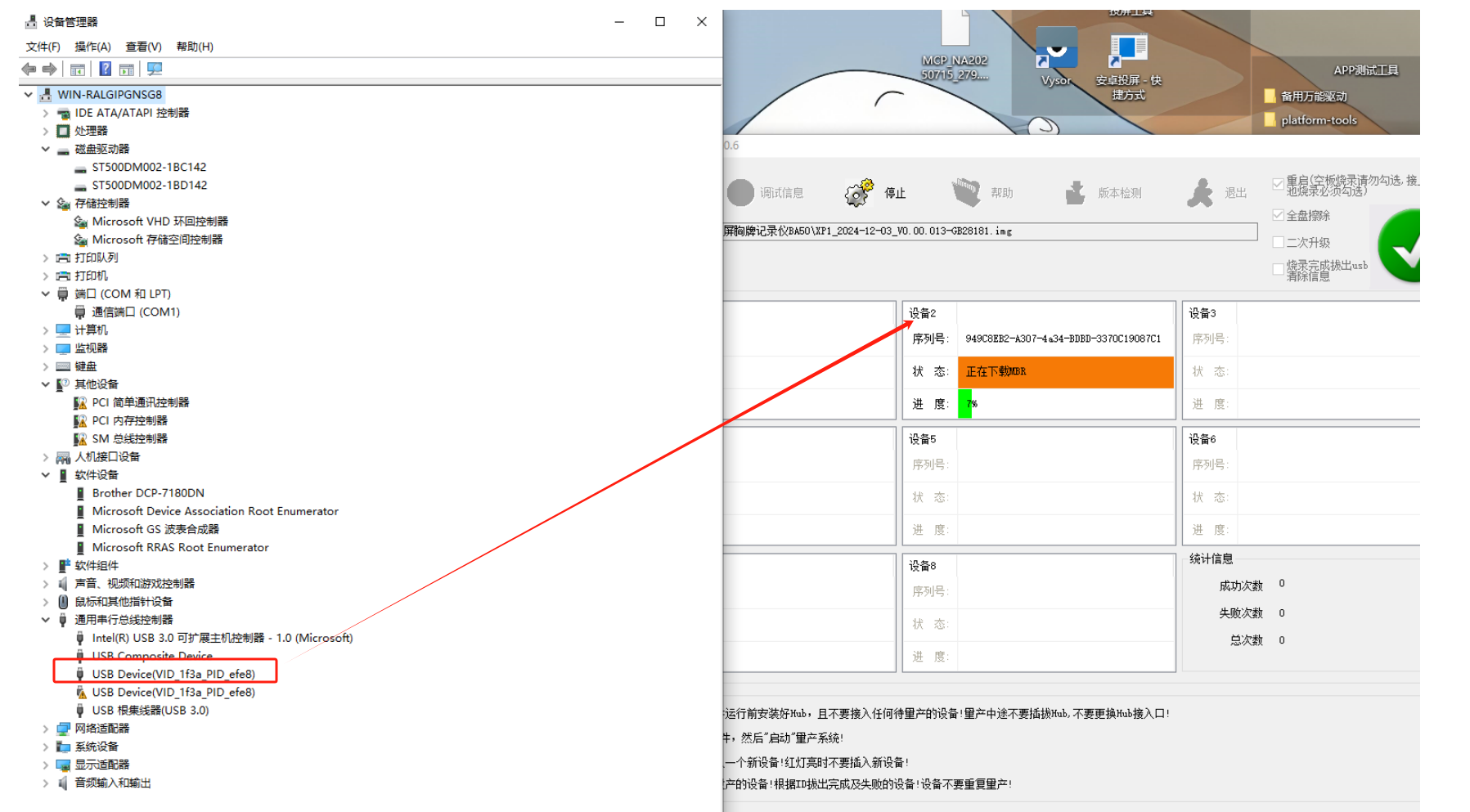Image resolution: width=1470 pixels, height=812 pixels.
Task: Click the green progress bar of 设备2
Action: (x=965, y=404)
